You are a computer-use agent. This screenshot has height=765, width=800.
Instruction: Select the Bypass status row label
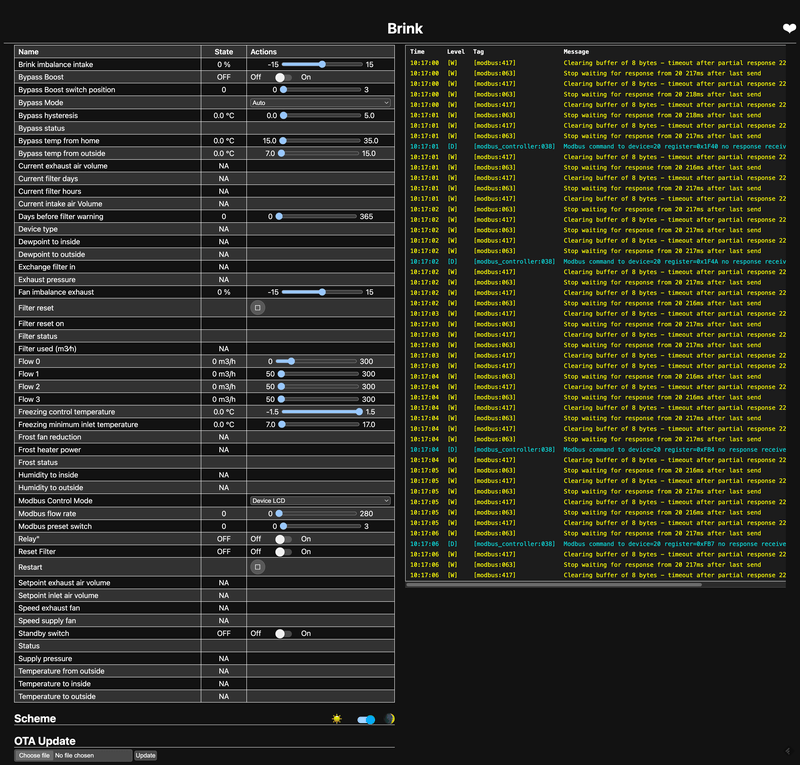click(x=41, y=129)
